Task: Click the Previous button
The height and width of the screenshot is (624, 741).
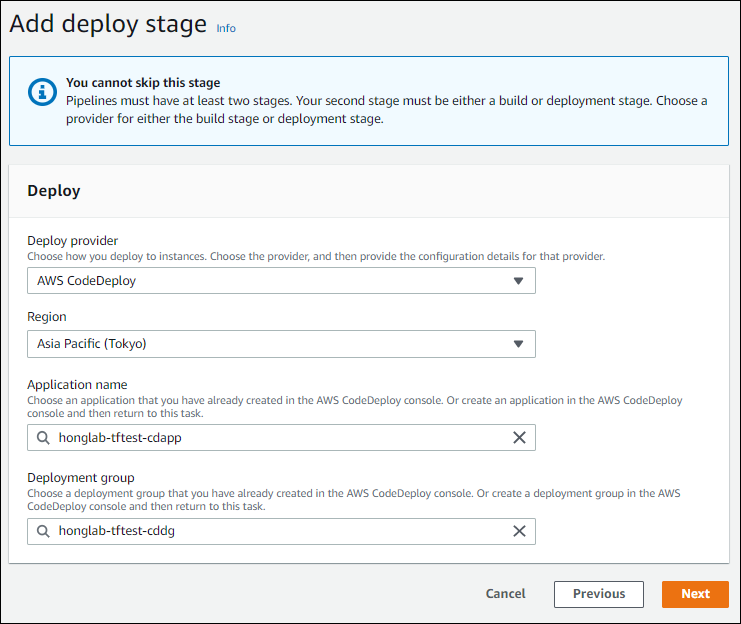Action: pyautogui.click(x=599, y=594)
